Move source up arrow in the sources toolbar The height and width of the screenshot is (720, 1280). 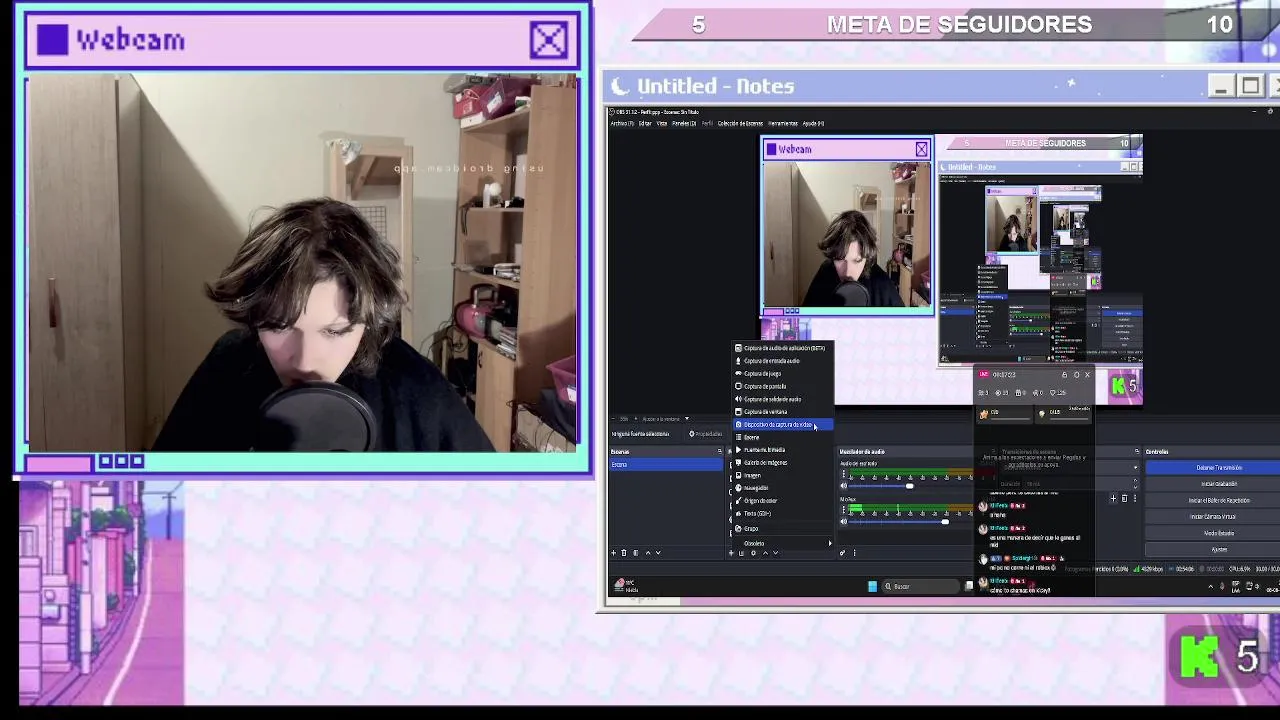pos(765,553)
